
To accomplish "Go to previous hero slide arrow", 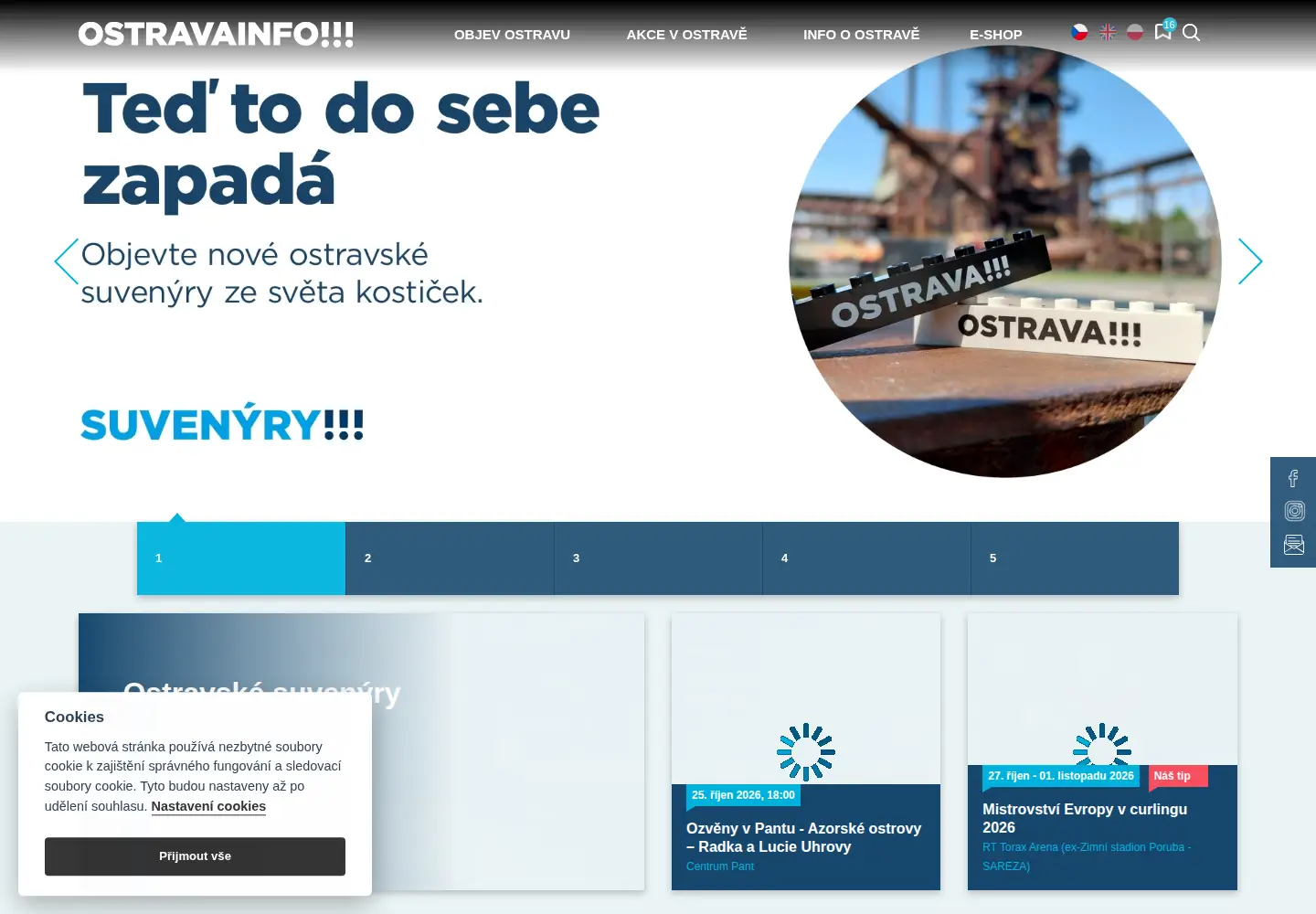I will 67,261.
